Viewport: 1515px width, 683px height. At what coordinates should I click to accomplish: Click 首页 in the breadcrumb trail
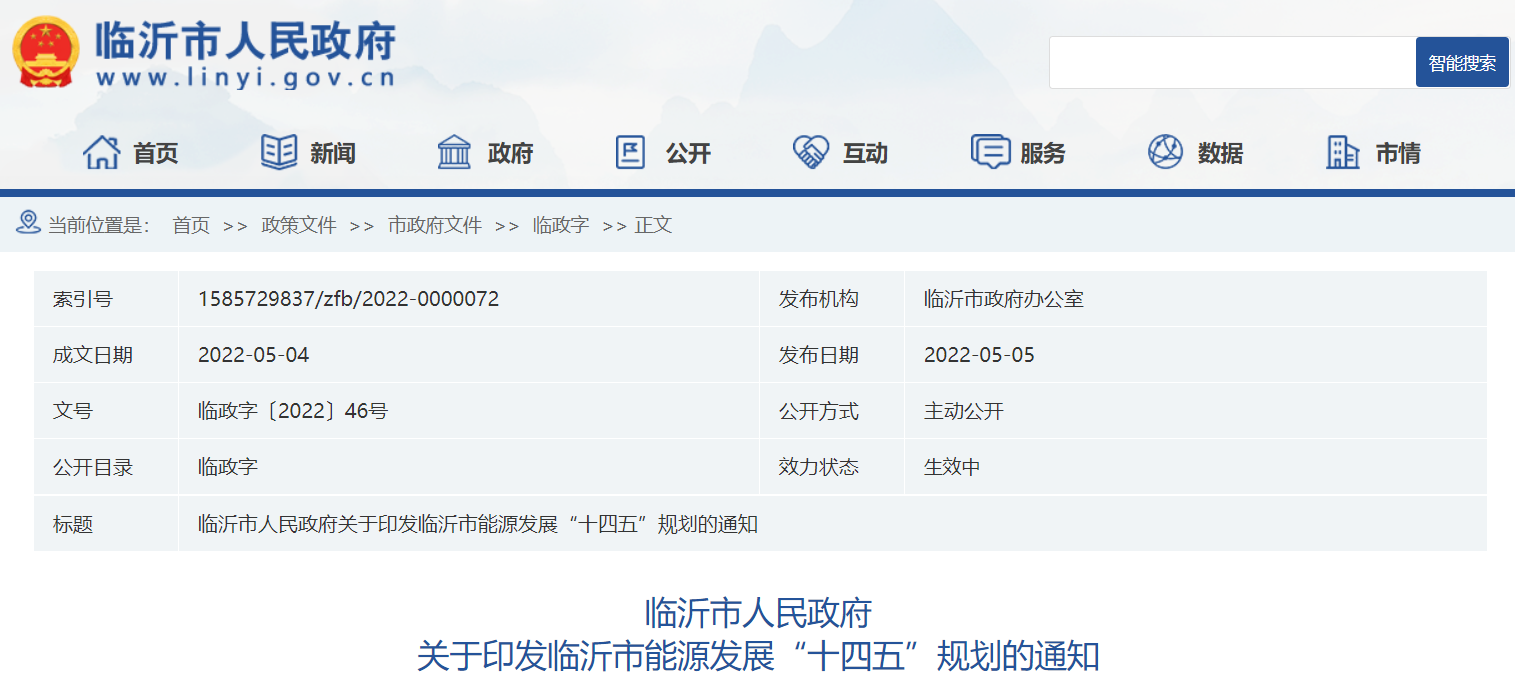pyautogui.click(x=192, y=226)
